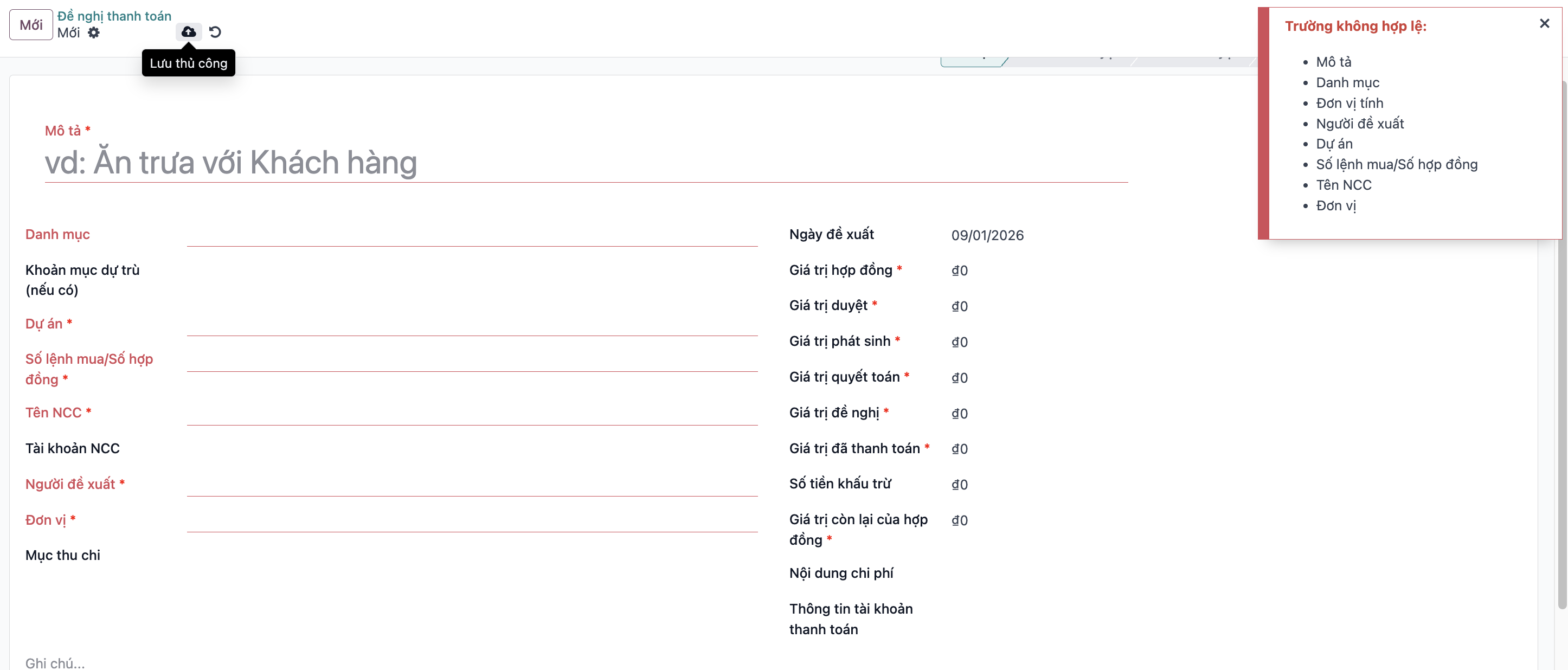This screenshot has width=1568, height=670.
Task: Click 'Mô tả' in the error list
Action: click(x=1333, y=62)
